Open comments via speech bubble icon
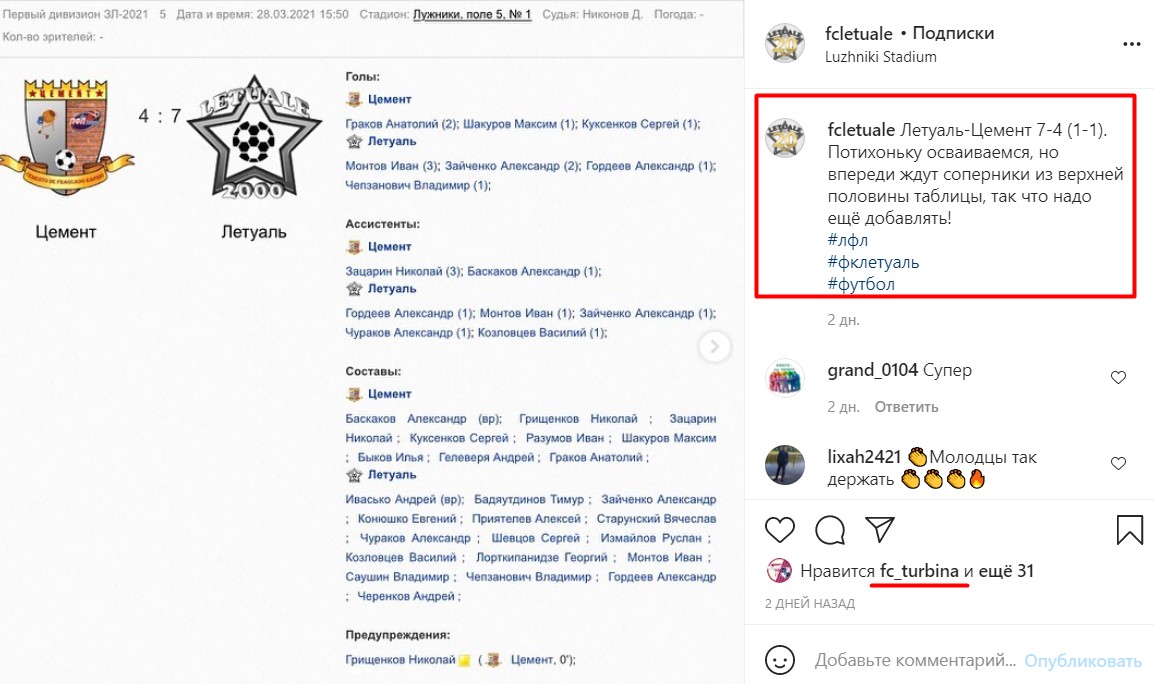Image resolution: width=1154 pixels, height=684 pixels. 830,530
